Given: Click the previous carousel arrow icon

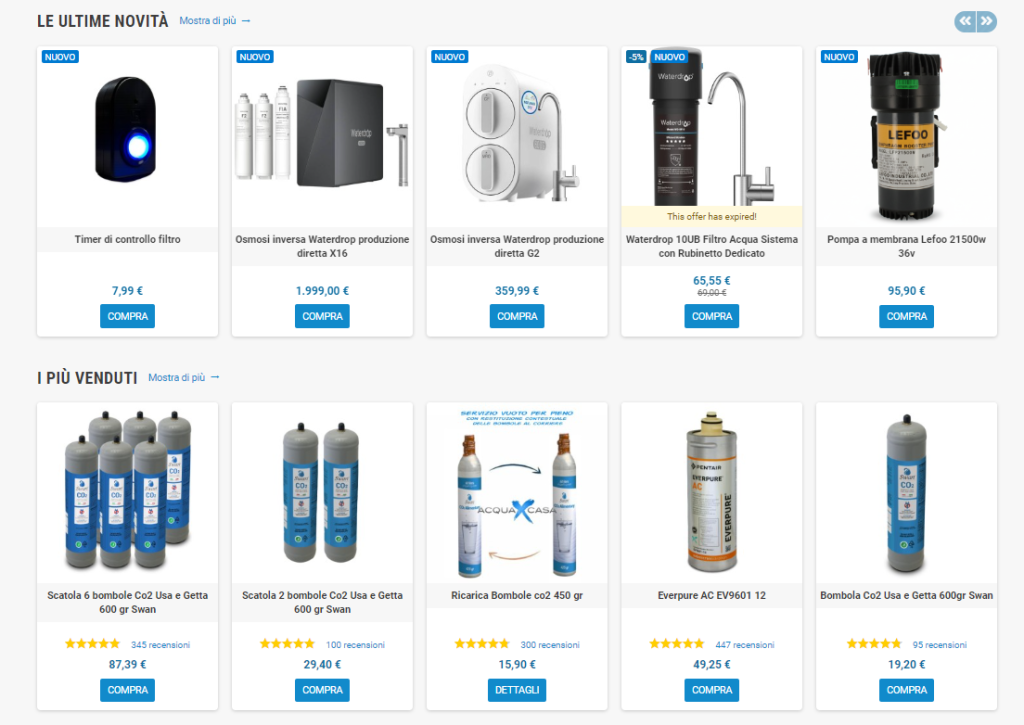Looking at the screenshot, I should [965, 22].
